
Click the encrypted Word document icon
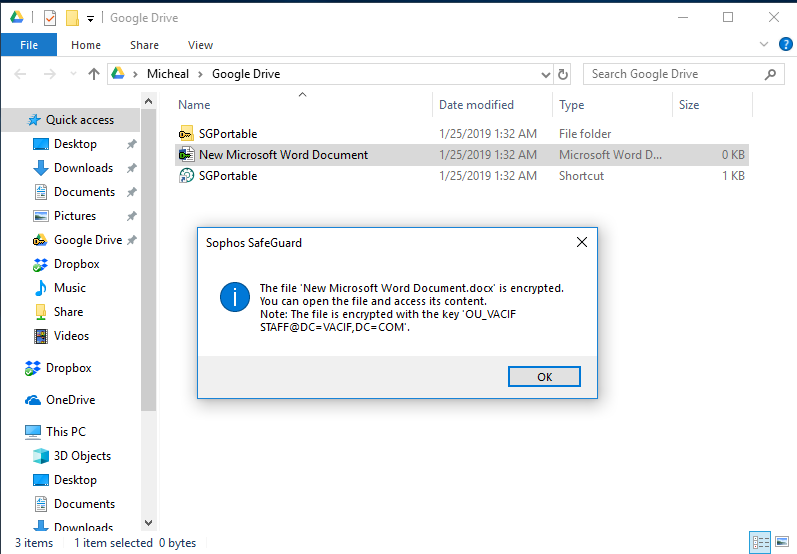[186, 155]
